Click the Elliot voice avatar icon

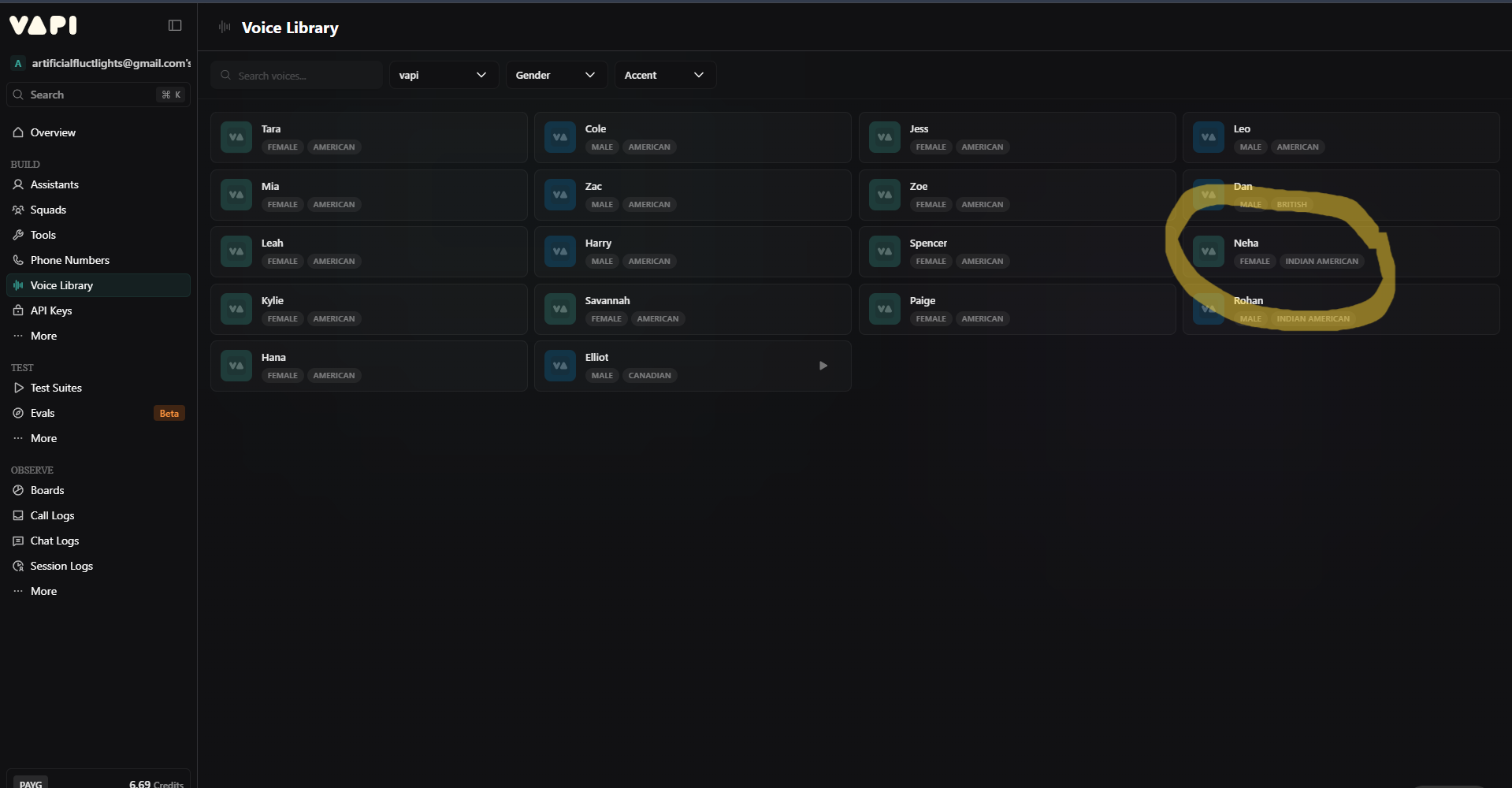click(x=560, y=366)
